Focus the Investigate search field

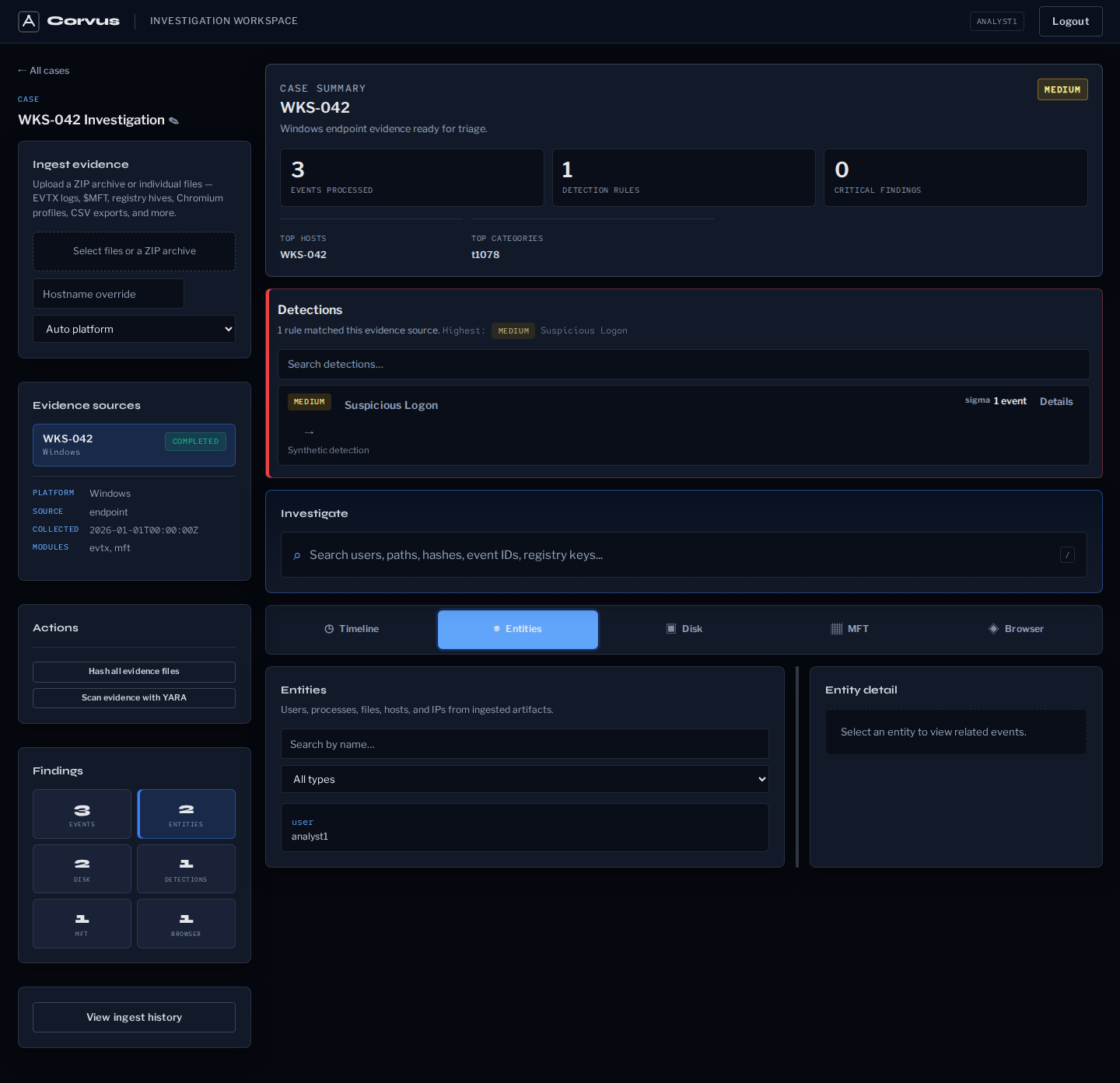(684, 554)
